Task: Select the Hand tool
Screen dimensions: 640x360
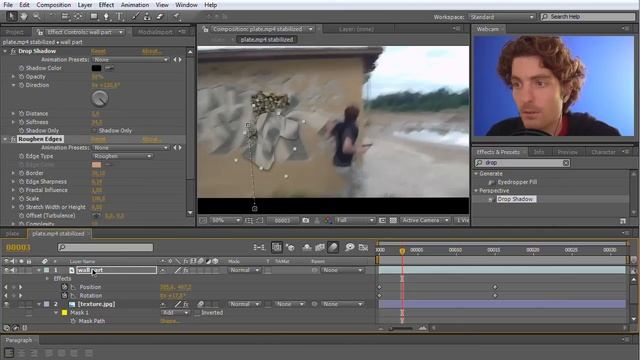Action: [x=24, y=17]
